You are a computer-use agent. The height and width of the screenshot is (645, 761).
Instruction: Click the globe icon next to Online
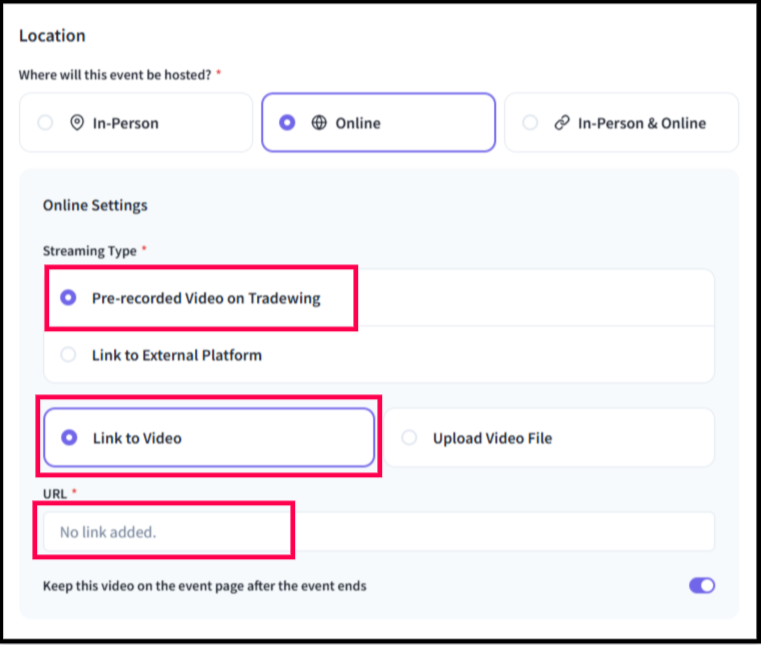point(319,123)
